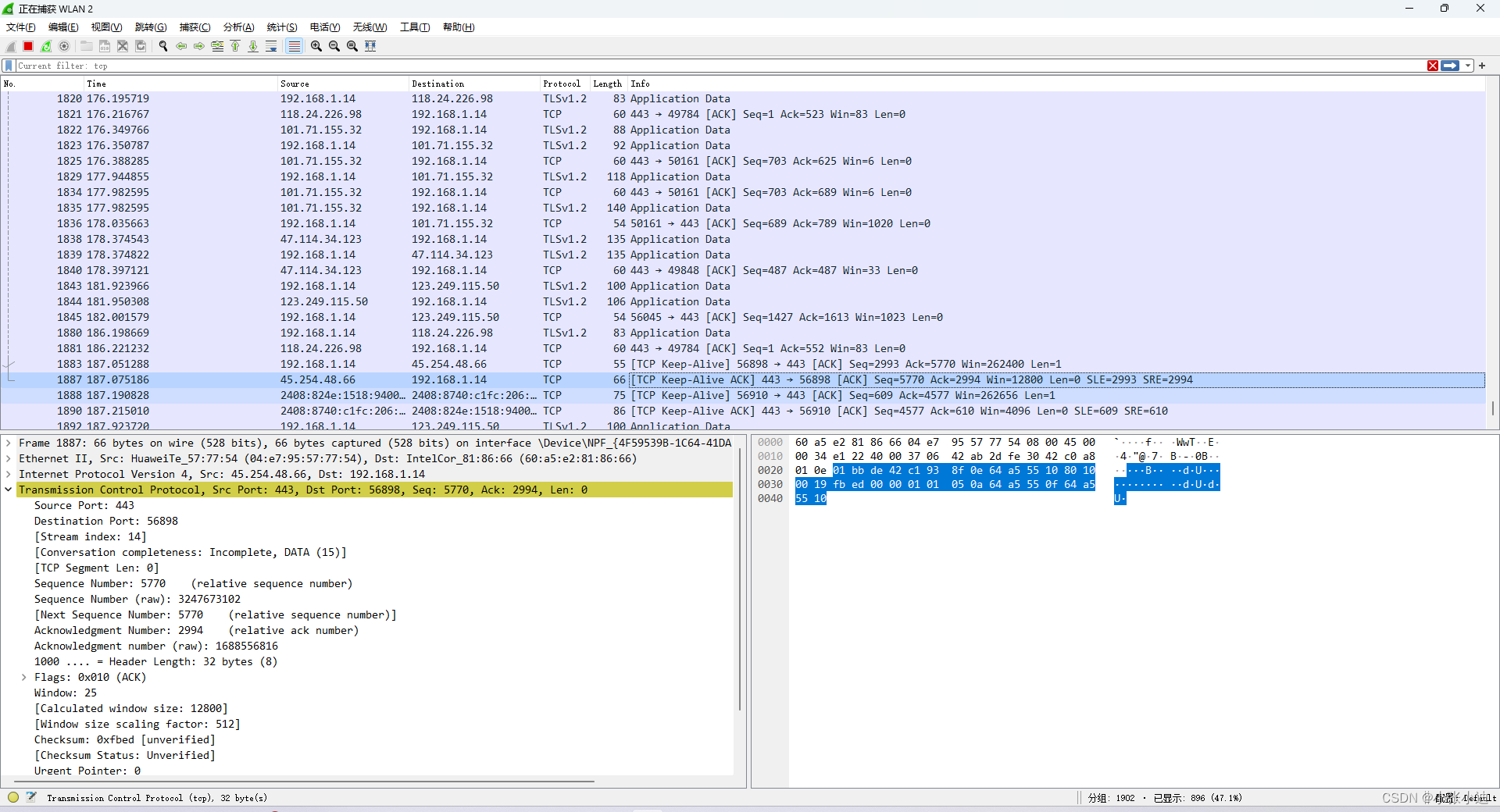The height and width of the screenshot is (812, 1500).
Task: Expand the Frame 1887 tree node
Action: tap(9, 443)
